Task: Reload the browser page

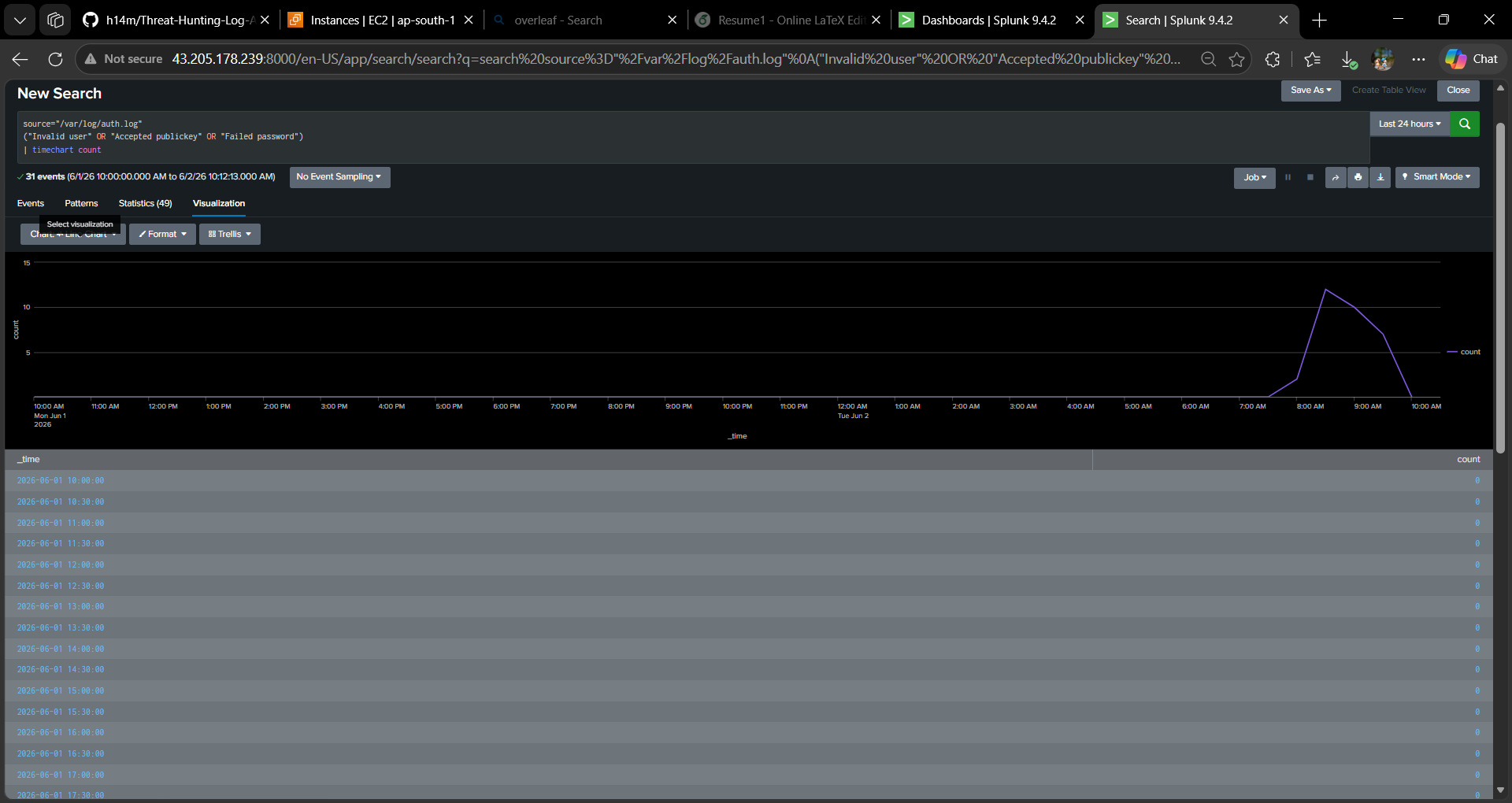Action: click(x=55, y=59)
